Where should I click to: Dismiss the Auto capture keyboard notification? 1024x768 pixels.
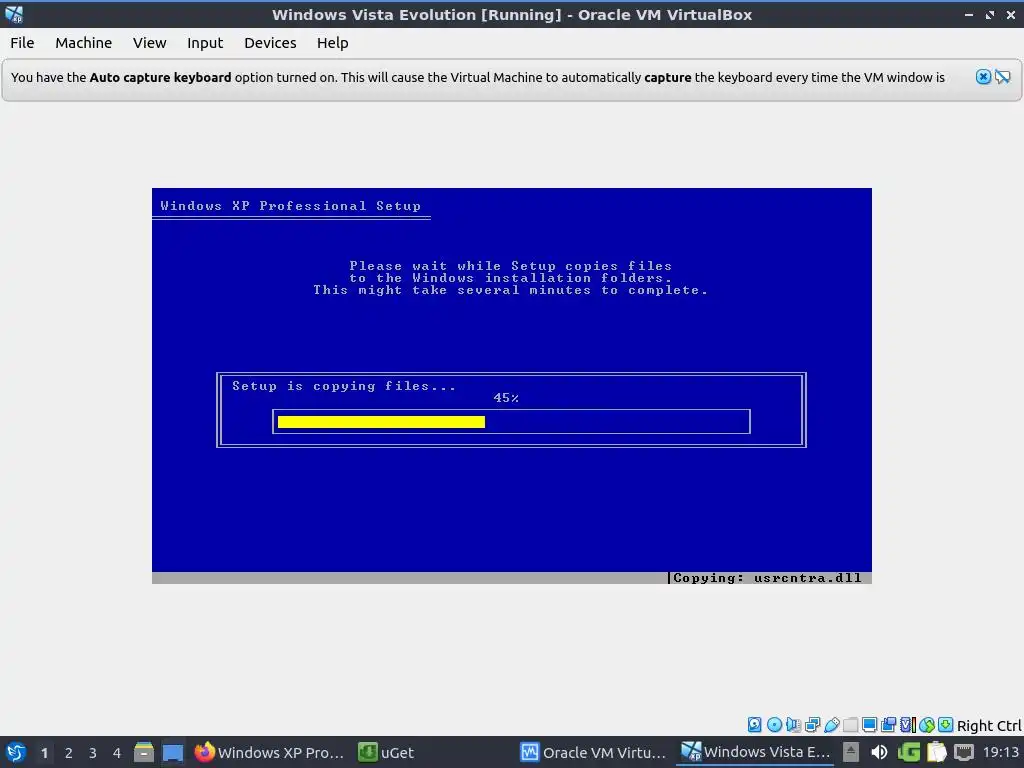[x=983, y=77]
